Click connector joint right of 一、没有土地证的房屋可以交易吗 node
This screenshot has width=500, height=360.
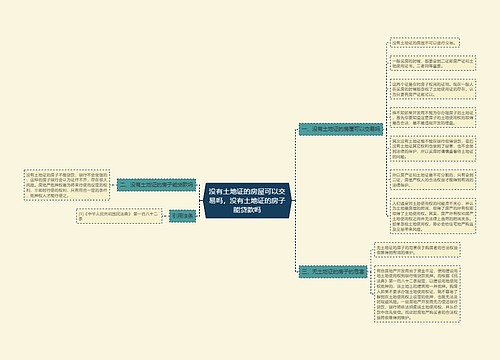point(387,129)
